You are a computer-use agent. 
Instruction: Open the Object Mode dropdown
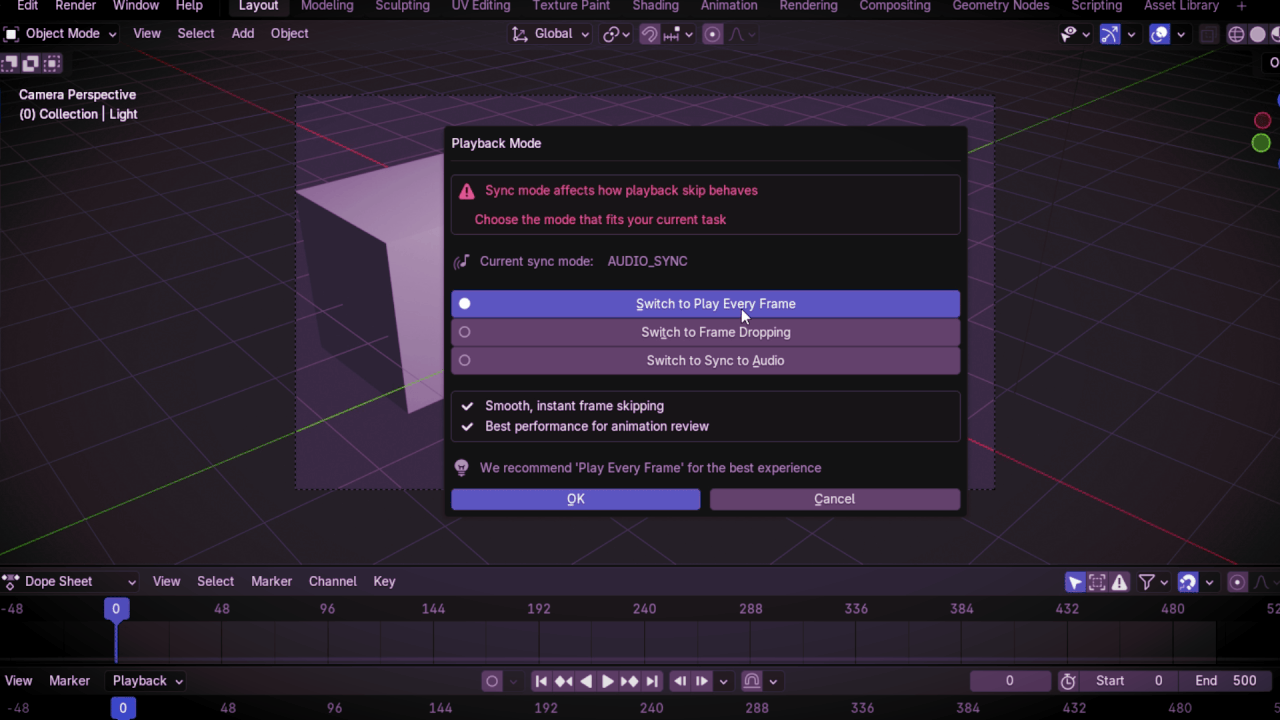coord(61,34)
